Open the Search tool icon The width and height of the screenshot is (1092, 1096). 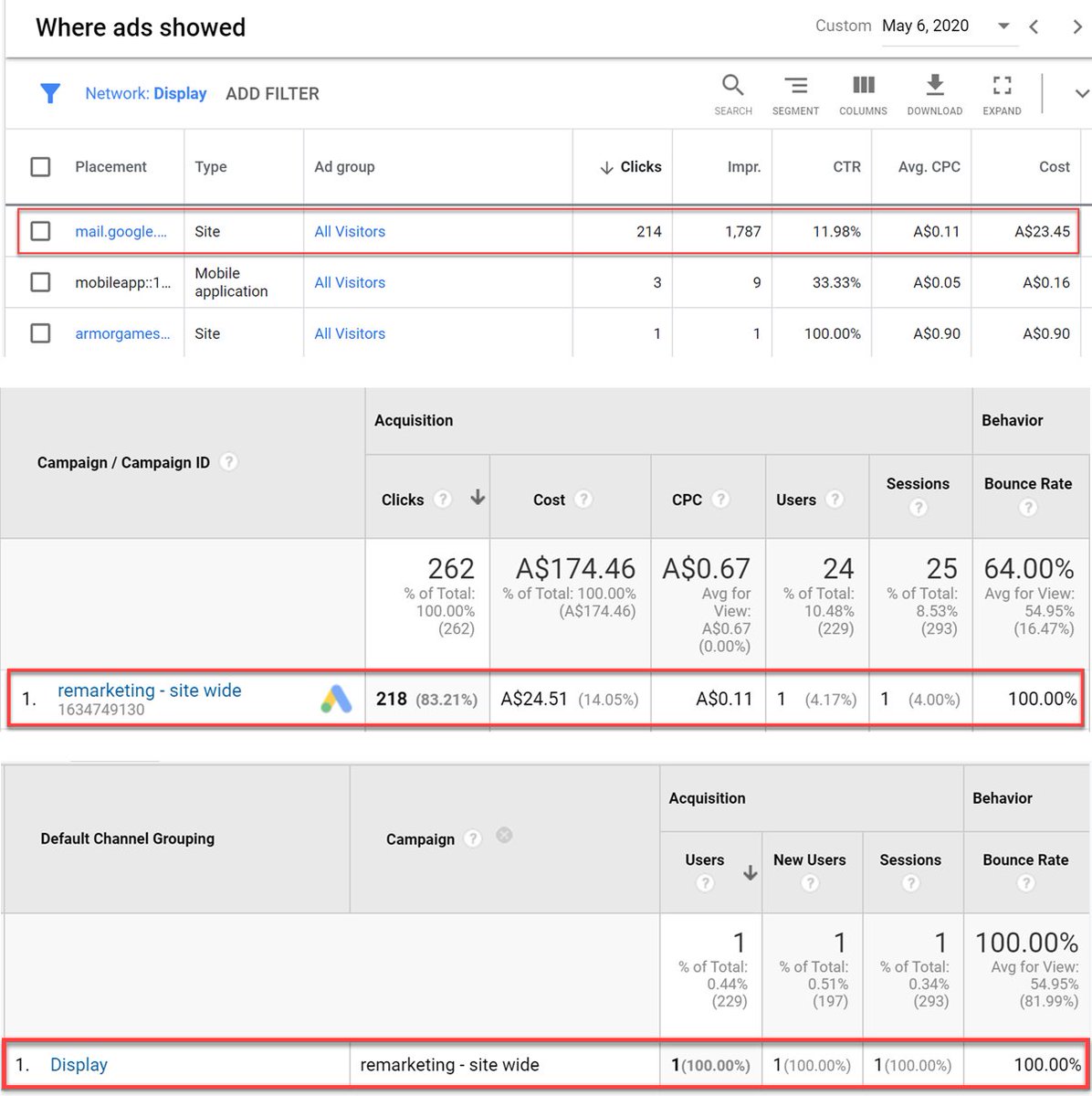[732, 86]
